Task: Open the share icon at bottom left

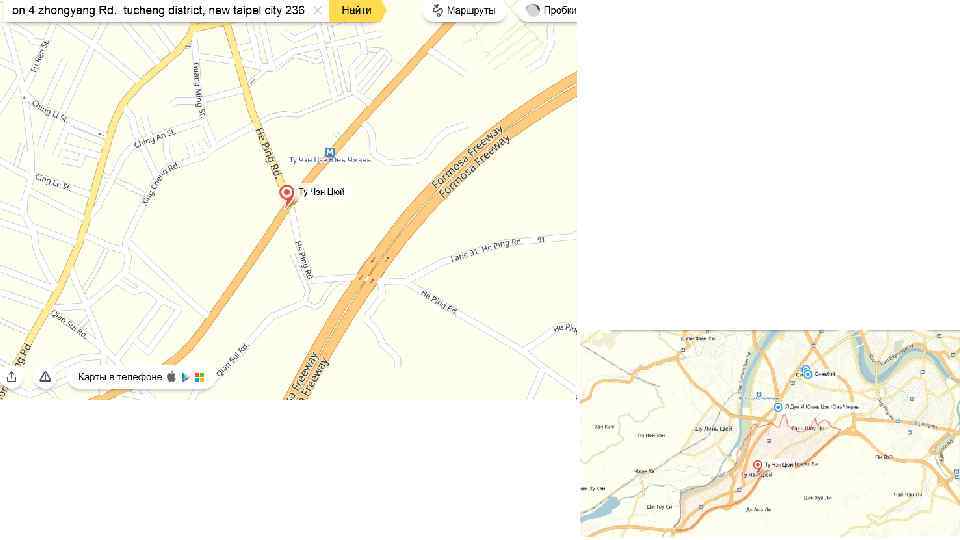Action: tap(12, 377)
